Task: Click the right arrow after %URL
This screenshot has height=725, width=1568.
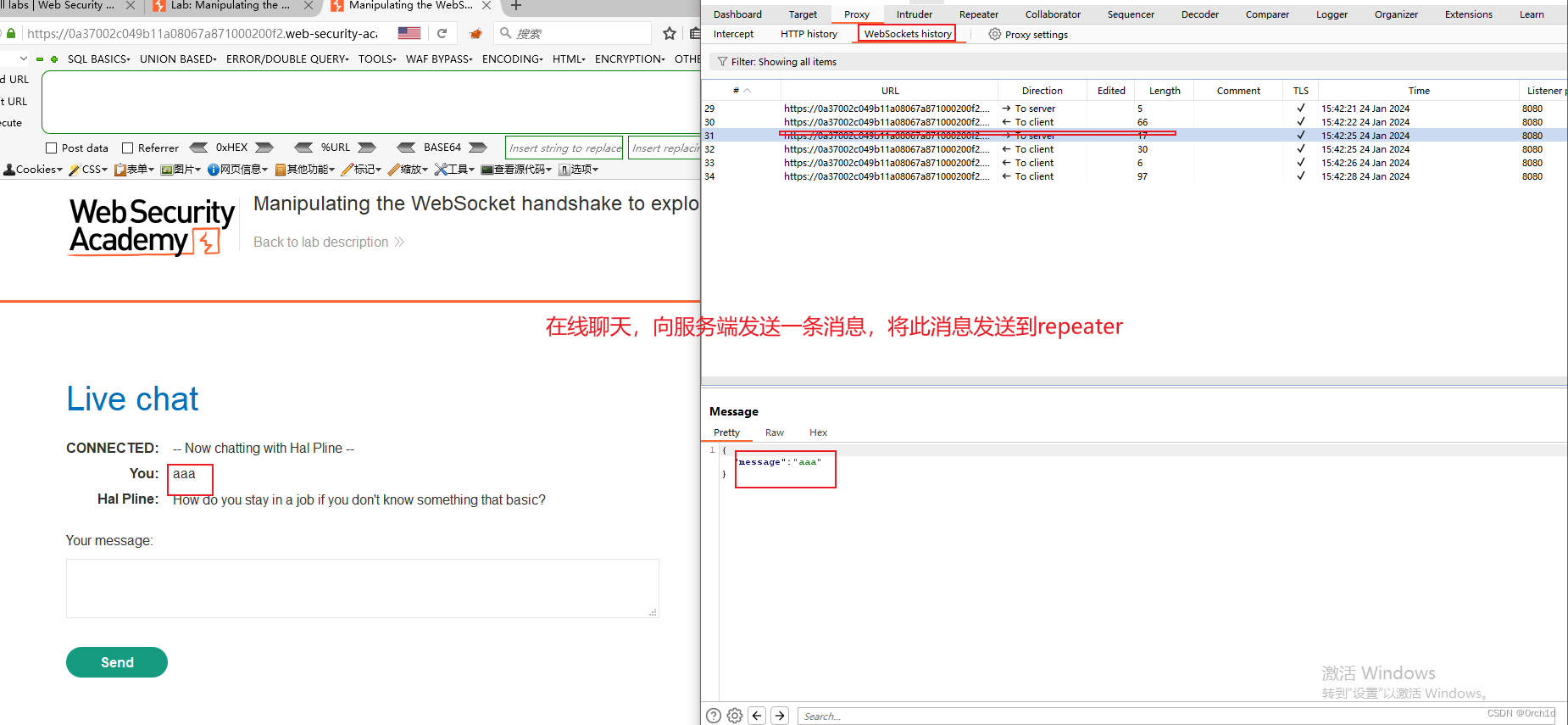Action: click(x=367, y=148)
